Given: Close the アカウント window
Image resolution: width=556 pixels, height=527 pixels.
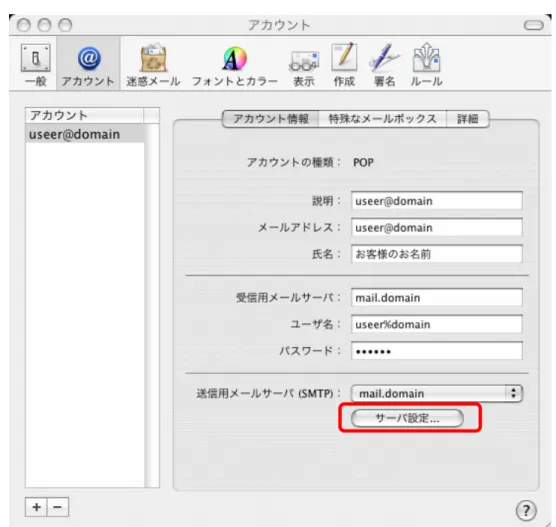Looking at the screenshot, I should (24, 25).
